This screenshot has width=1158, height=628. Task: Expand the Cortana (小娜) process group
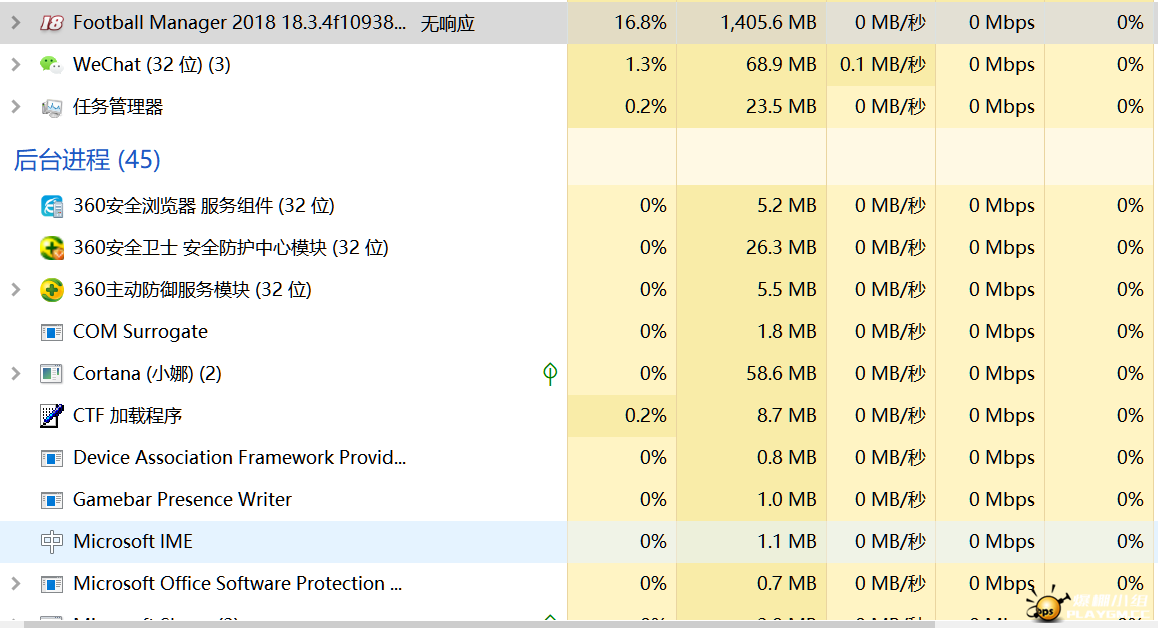click(x=15, y=374)
